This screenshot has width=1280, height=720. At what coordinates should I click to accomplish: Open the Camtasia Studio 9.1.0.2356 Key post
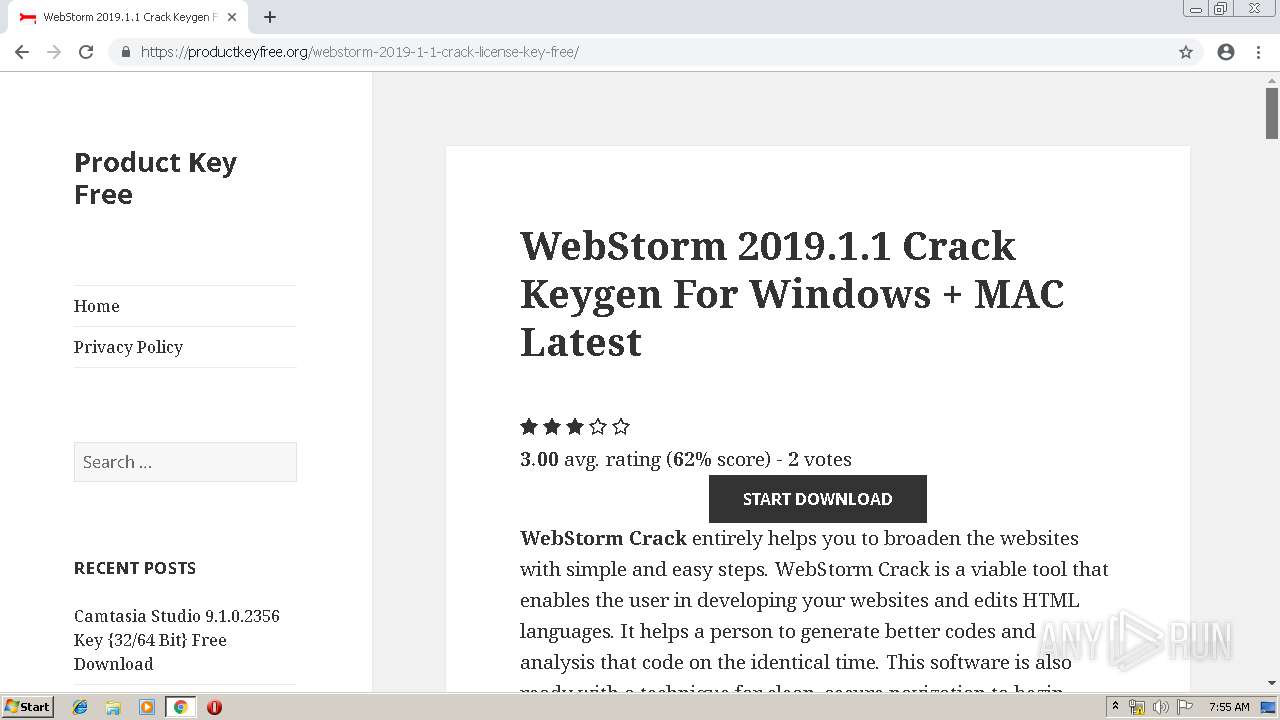(x=177, y=640)
